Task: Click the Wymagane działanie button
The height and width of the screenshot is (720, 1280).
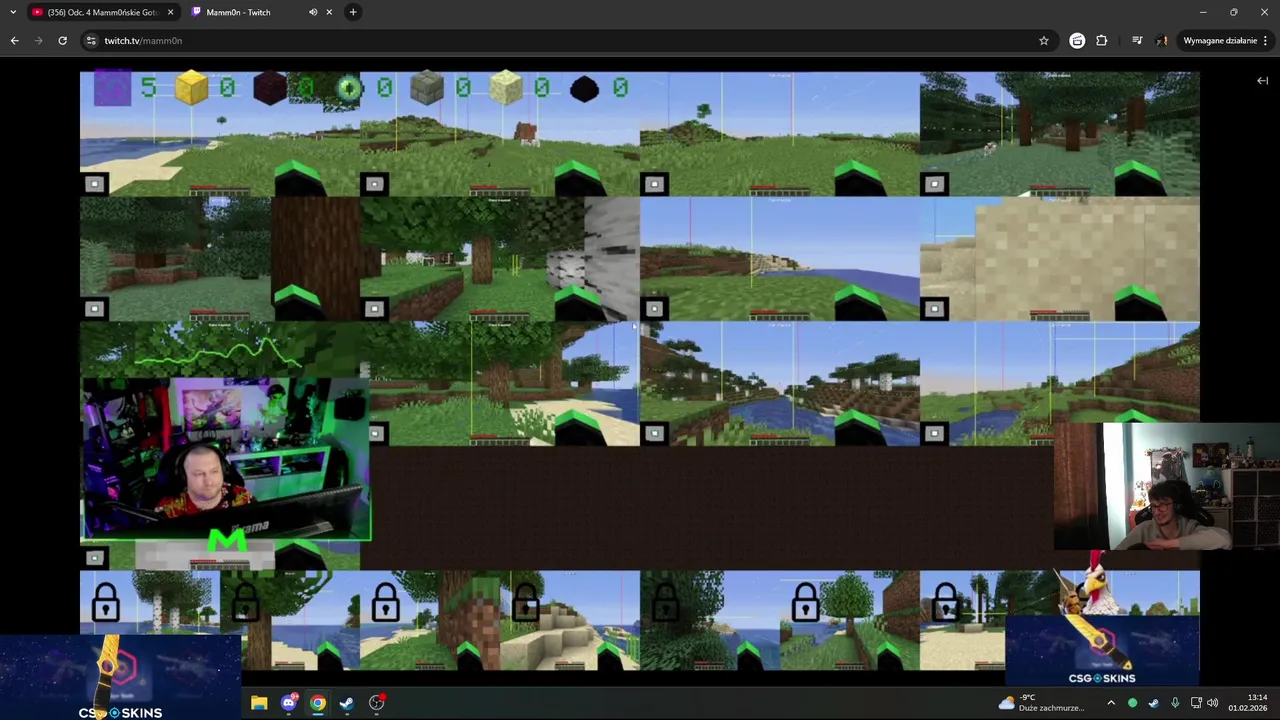Action: pyautogui.click(x=1220, y=40)
